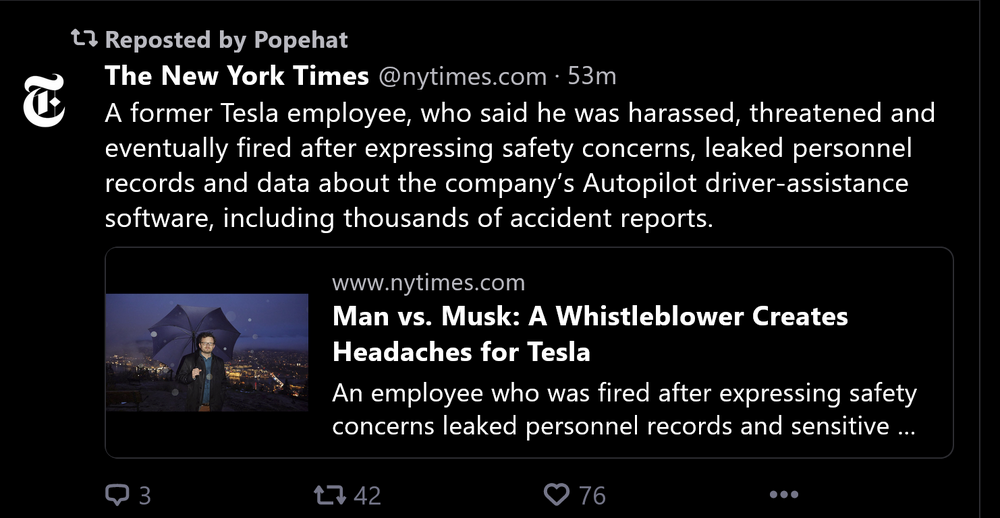Open the post via the 53m timestamp
This screenshot has width=1000, height=518.
pyautogui.click(x=592, y=76)
